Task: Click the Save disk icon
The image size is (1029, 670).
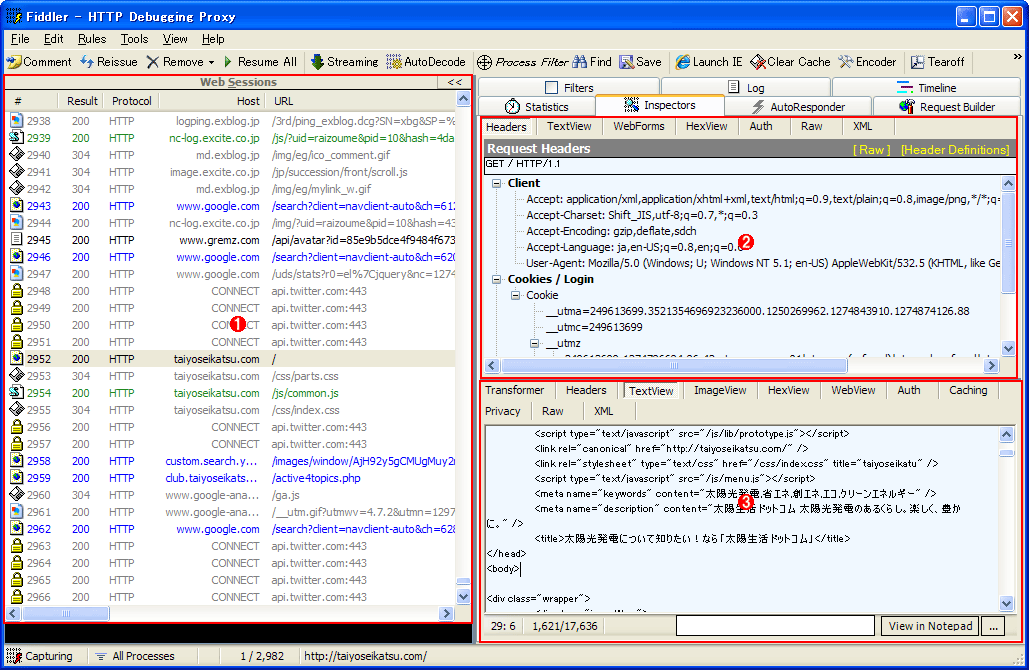Action: (x=627, y=62)
